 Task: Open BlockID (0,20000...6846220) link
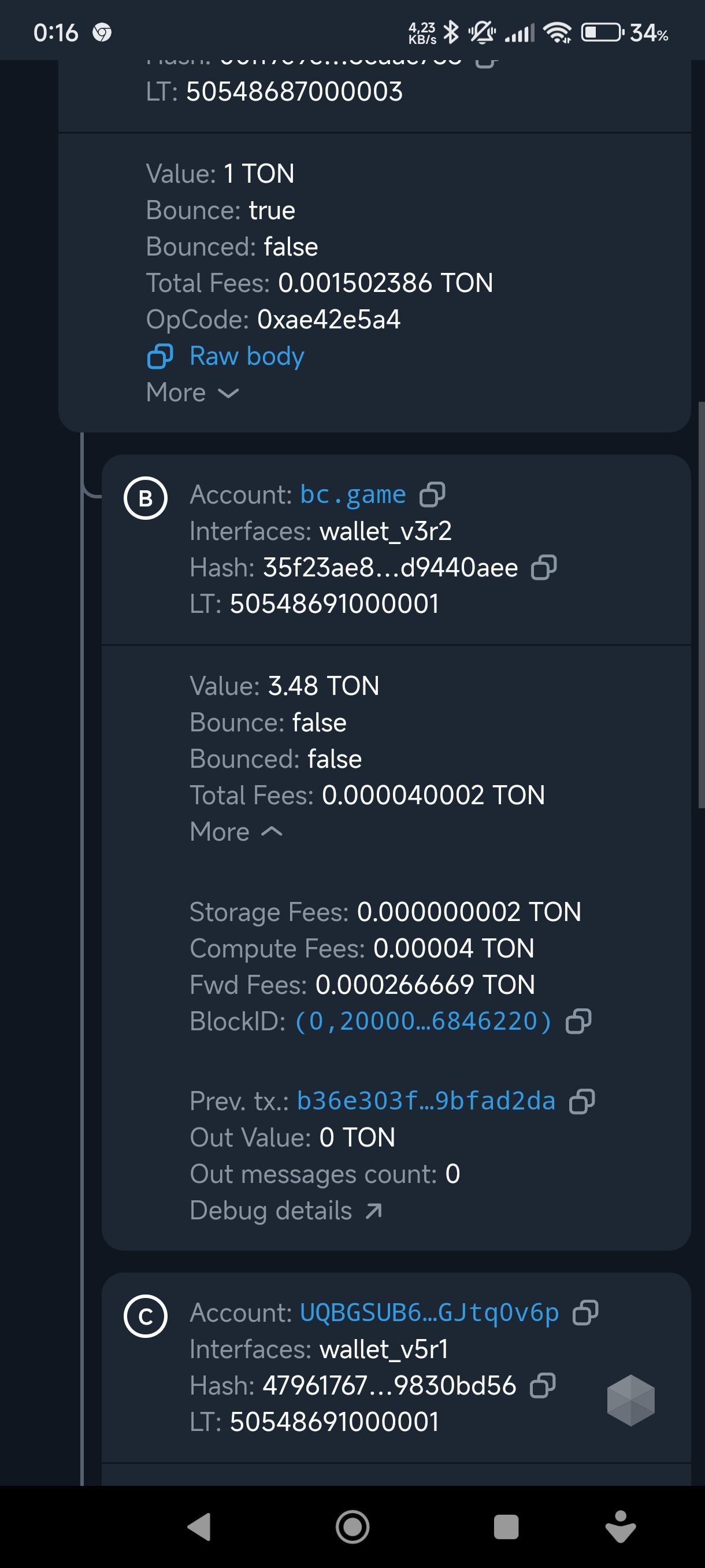[x=424, y=1022]
